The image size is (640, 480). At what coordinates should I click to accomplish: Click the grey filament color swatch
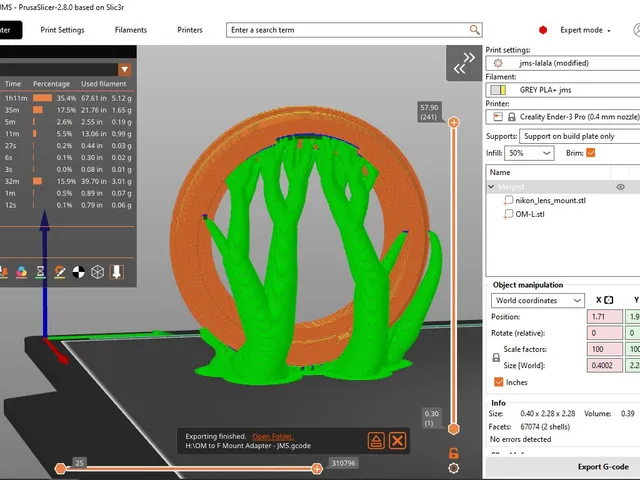[498, 90]
